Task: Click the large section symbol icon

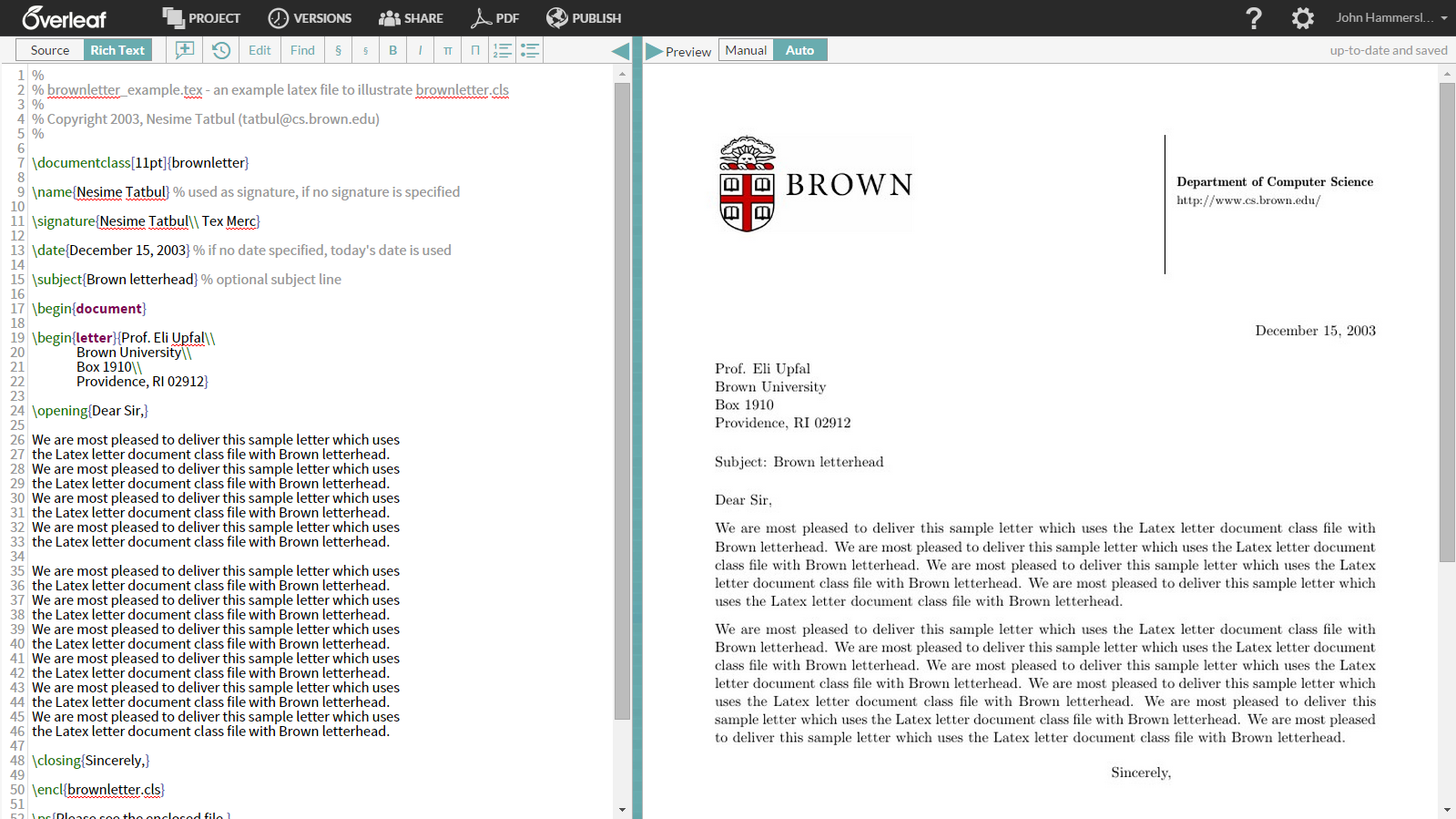Action: coord(339,50)
